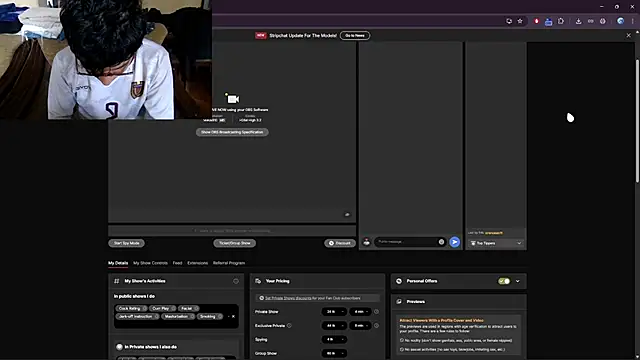Open Private Show minimum minutes dropdown
This screenshot has width=640, height=360.
click(360, 312)
